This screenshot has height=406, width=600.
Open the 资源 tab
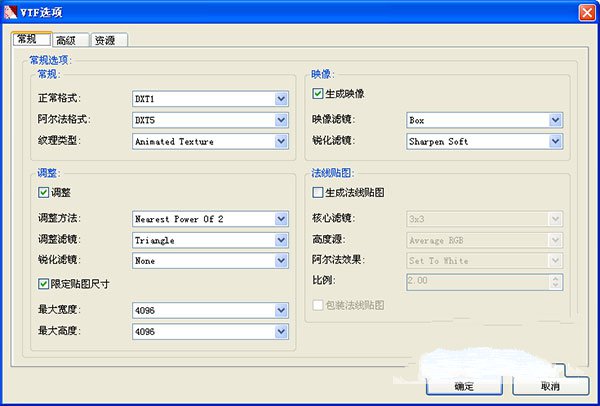click(109, 40)
